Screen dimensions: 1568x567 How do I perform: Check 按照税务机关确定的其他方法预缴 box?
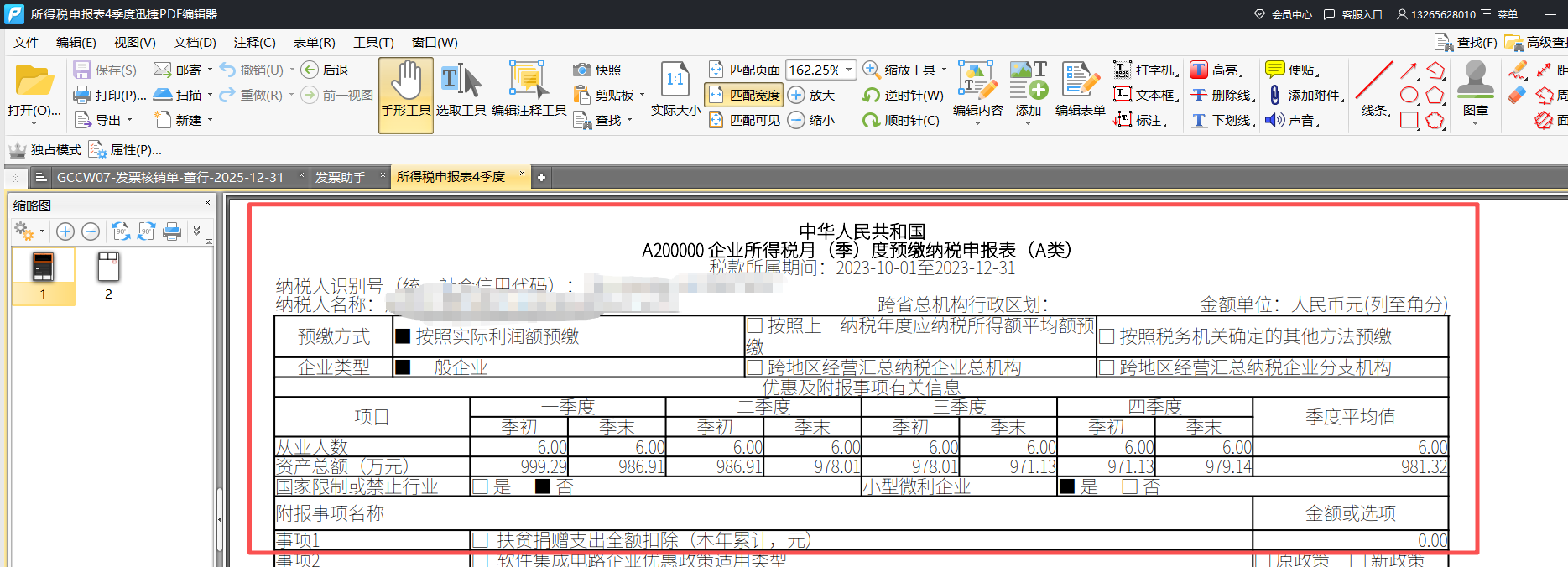point(1107,336)
